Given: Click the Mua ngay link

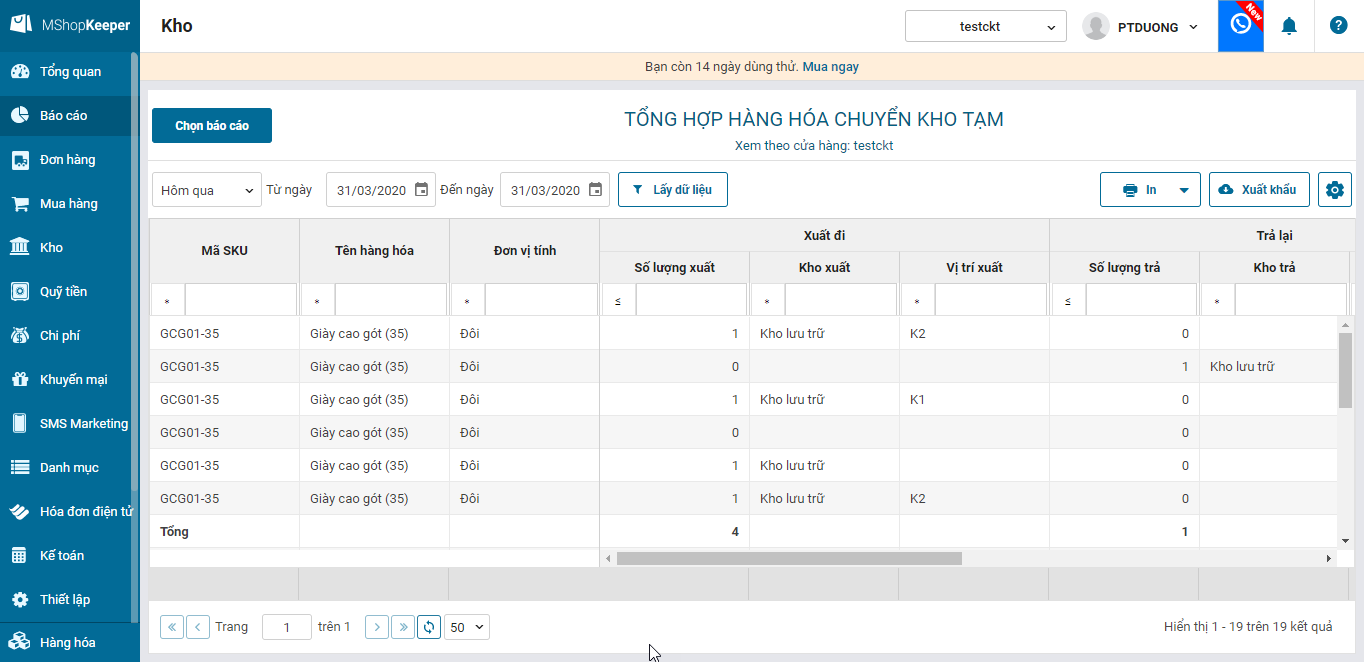Looking at the screenshot, I should coord(830,67).
